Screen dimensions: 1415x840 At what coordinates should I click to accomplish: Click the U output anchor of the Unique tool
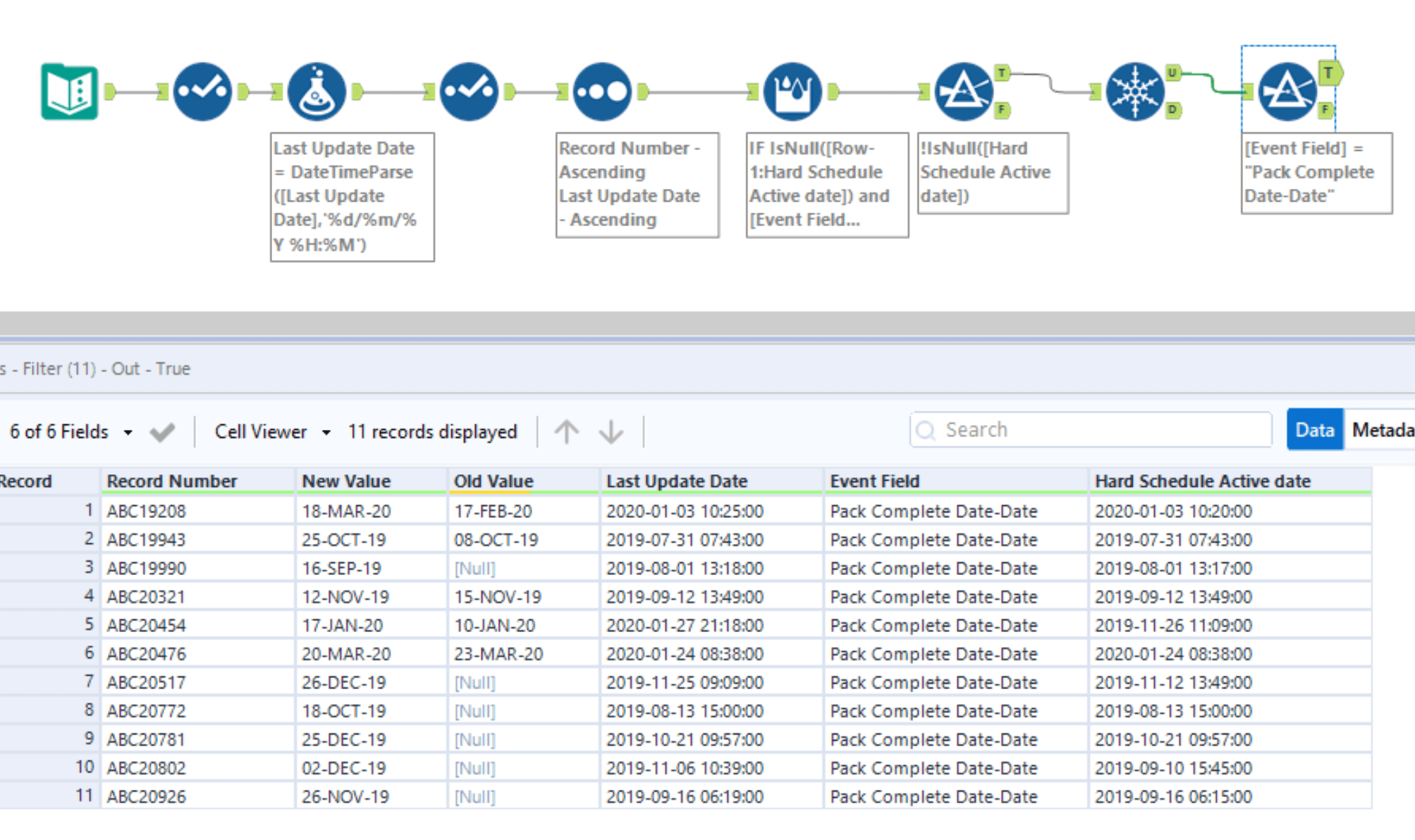click(1172, 73)
